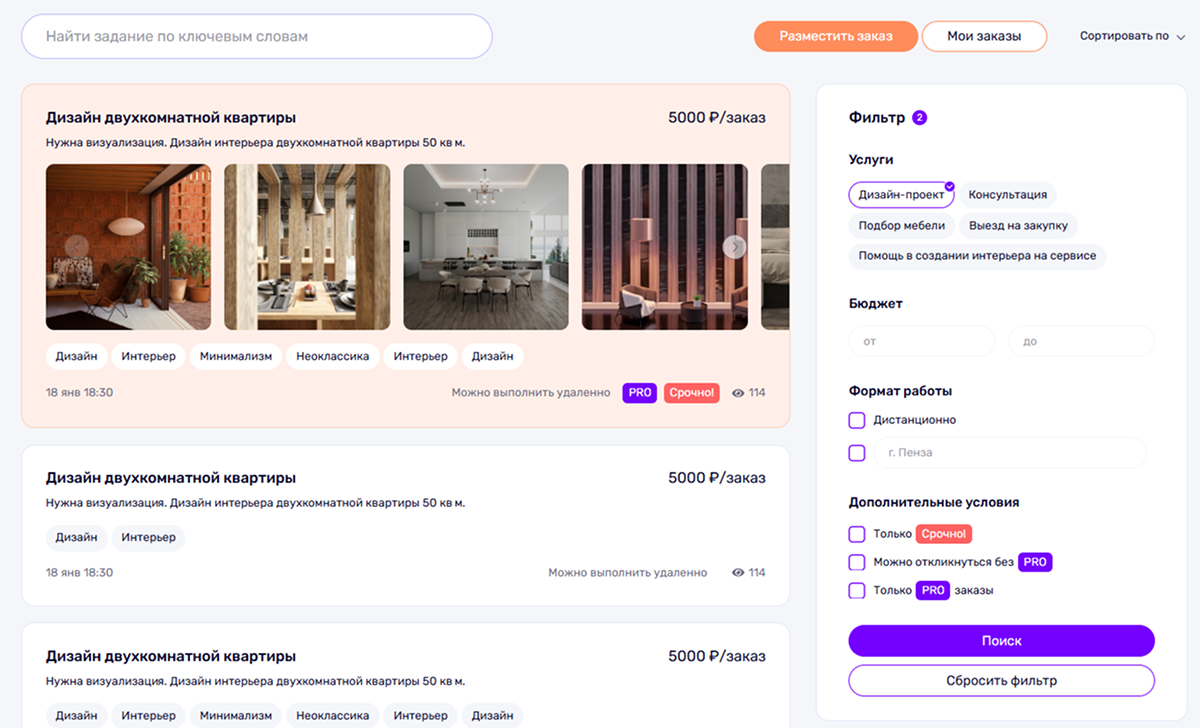Viewport: 1200px width, 728px height.
Task: Open Мои заказы
Action: 984,36
